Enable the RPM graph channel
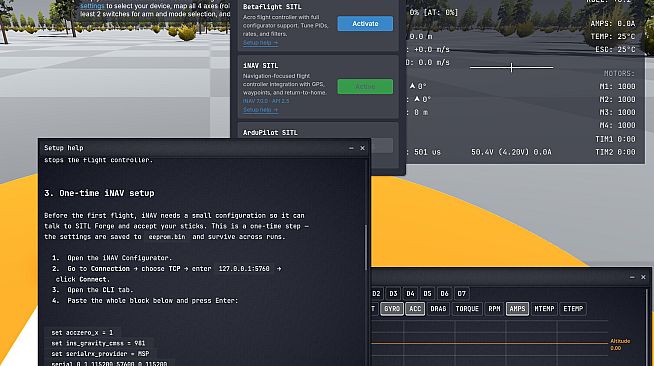This screenshot has height=366, width=654. (x=494, y=309)
